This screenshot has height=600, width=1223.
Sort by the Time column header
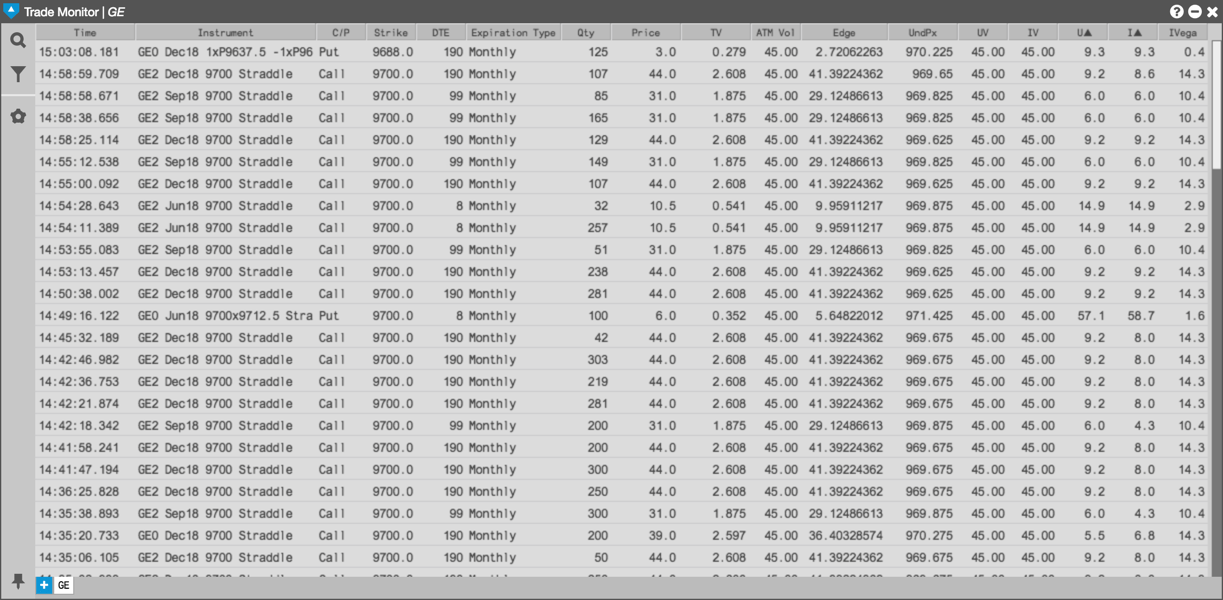(85, 33)
